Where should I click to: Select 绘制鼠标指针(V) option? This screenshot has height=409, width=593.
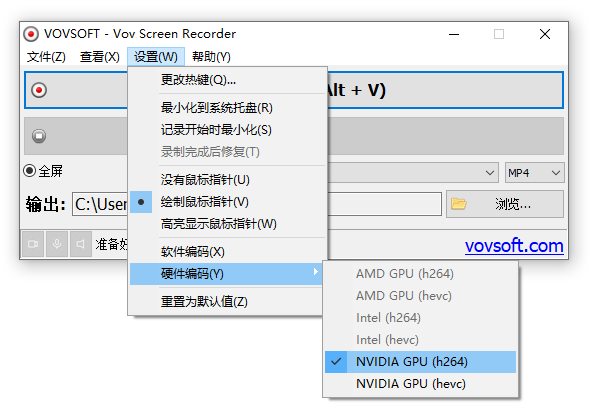[228, 202]
